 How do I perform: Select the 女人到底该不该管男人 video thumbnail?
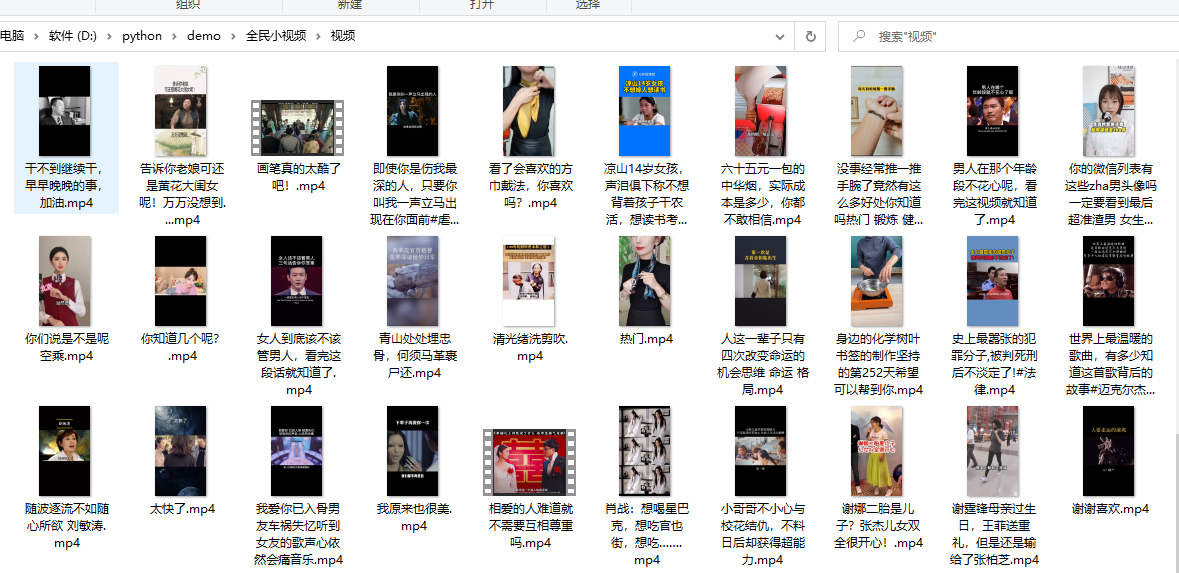(x=296, y=280)
